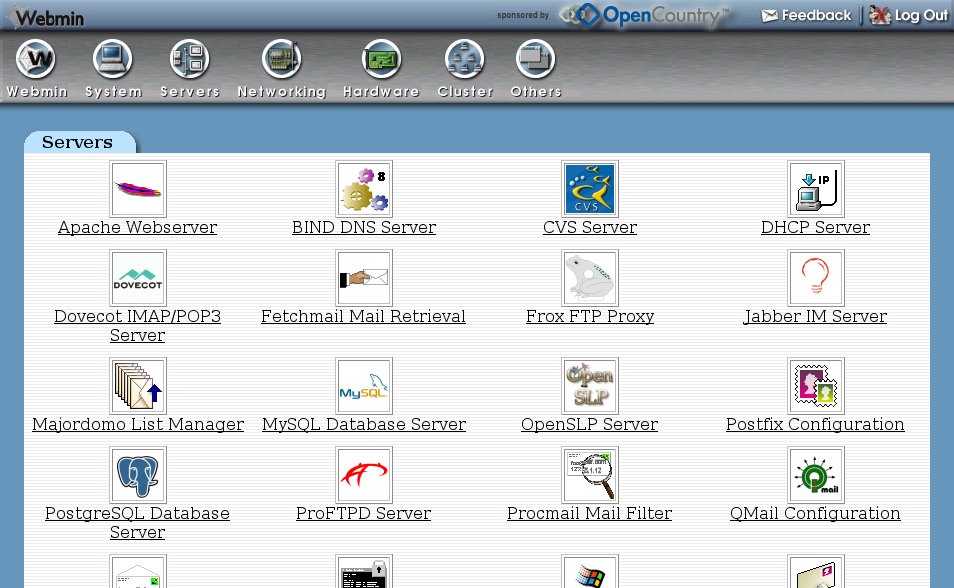Go to the Hardware category

pyautogui.click(x=381, y=68)
